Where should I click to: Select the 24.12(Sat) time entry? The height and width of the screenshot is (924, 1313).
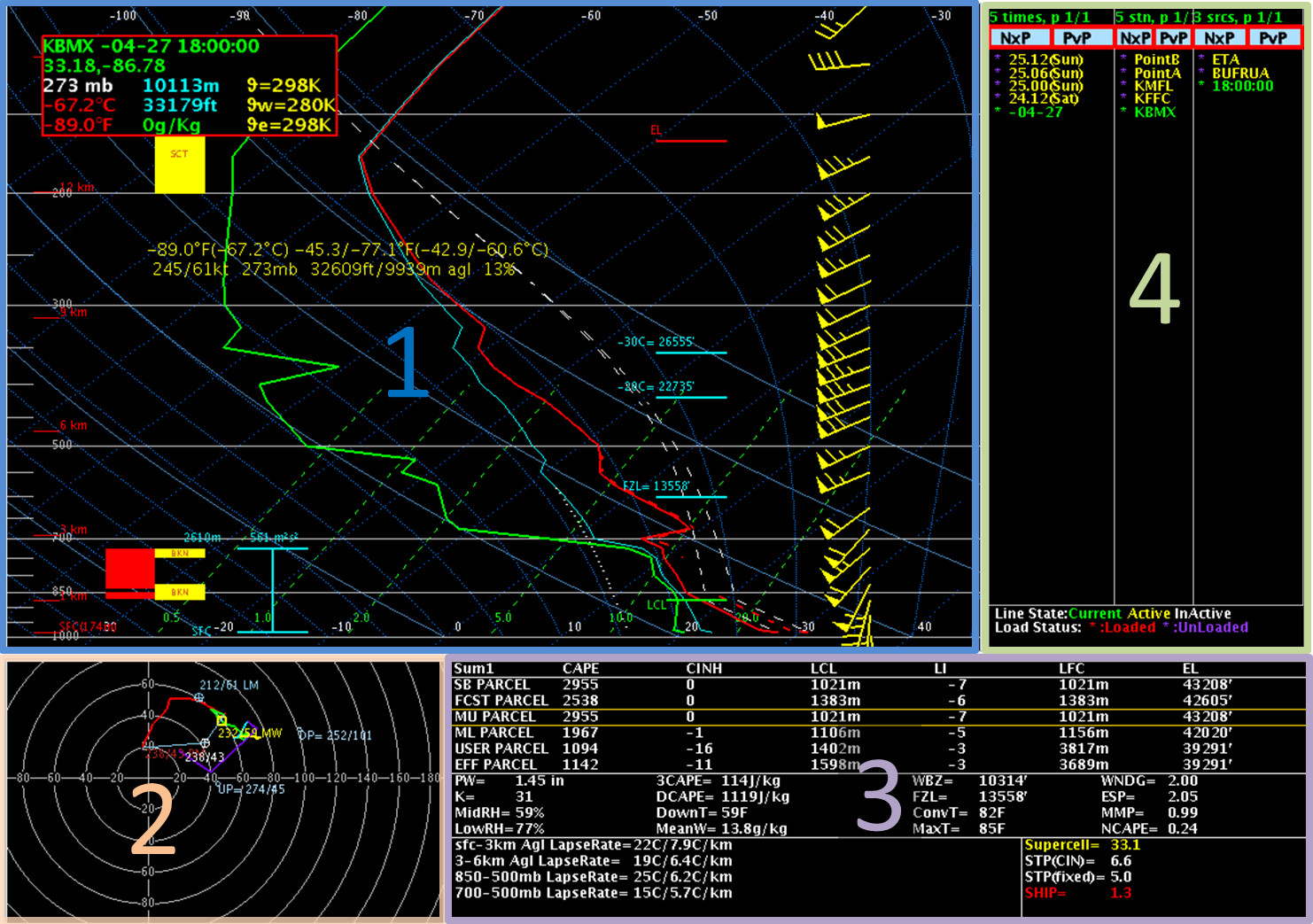point(1044,98)
